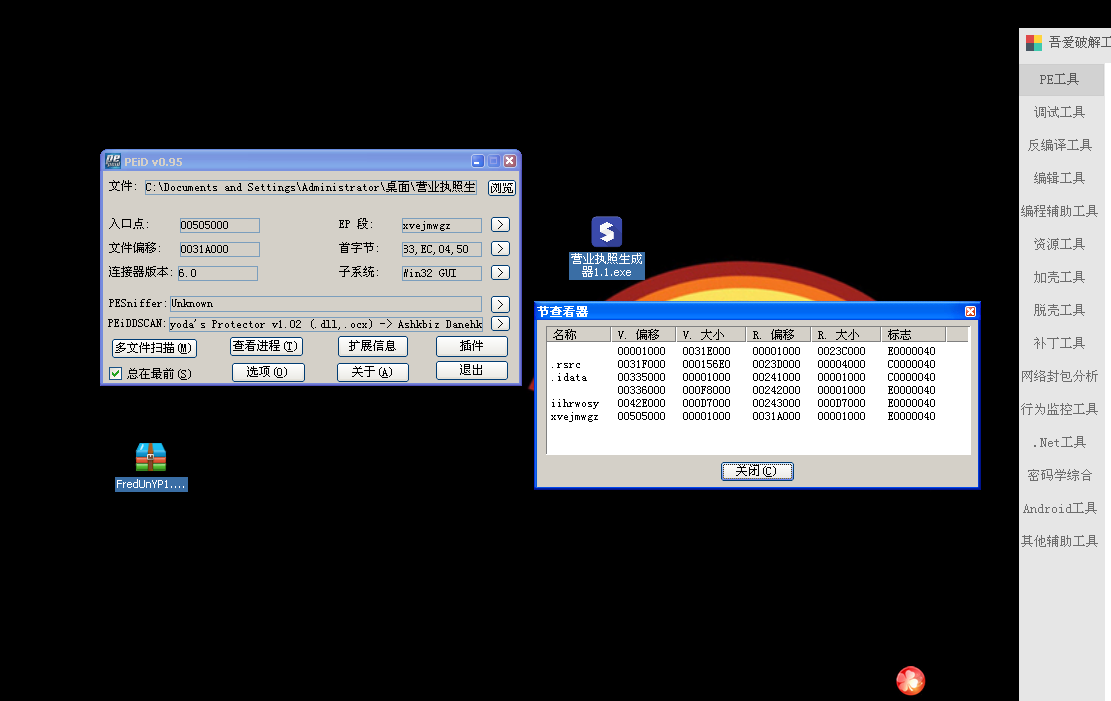This screenshot has height=701, width=1111.
Task: Click the 扩展信息 button
Action: (x=373, y=346)
